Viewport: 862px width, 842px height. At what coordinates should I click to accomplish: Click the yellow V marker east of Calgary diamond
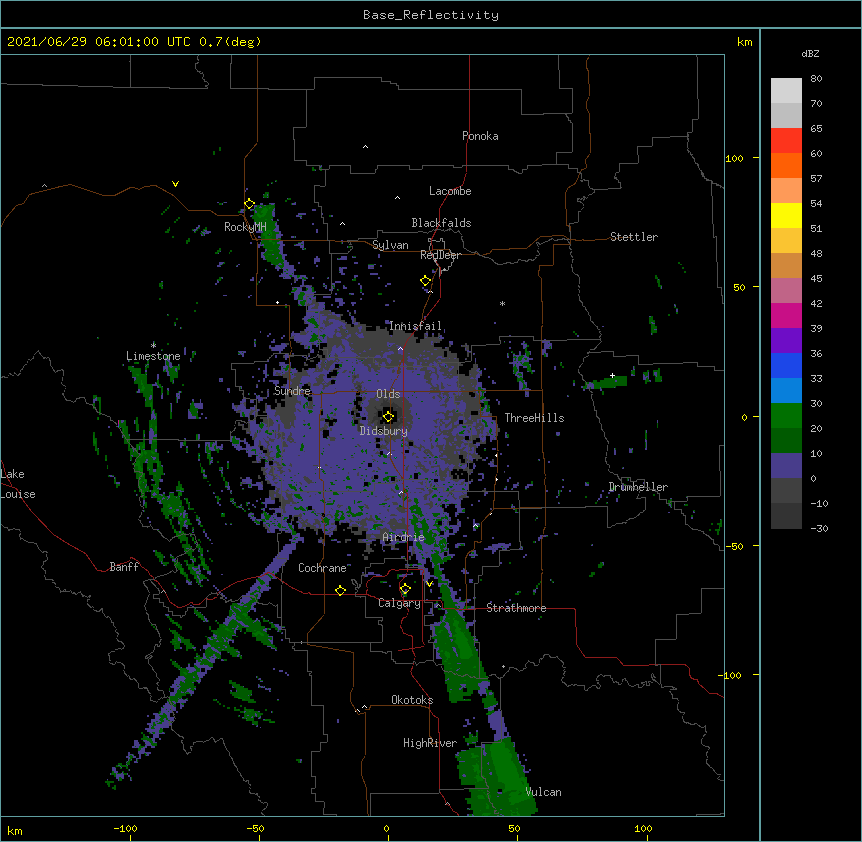coord(429,583)
